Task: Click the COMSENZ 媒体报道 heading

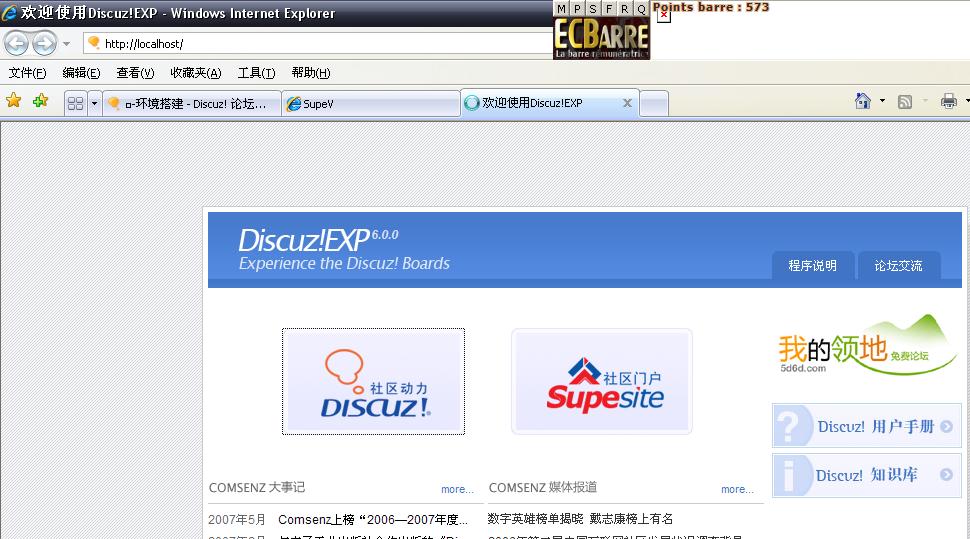Action: click(x=543, y=488)
